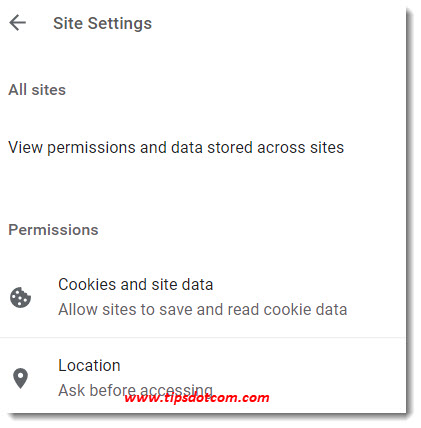Go back using the left arrow icon

(17, 23)
